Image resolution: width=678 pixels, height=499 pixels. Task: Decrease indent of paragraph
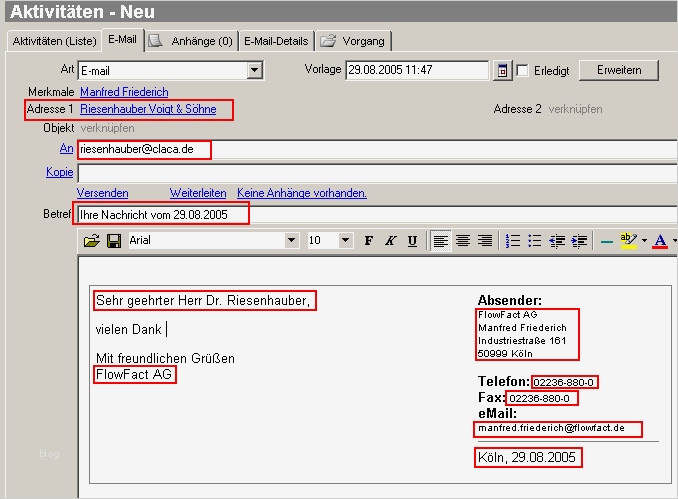tap(557, 240)
